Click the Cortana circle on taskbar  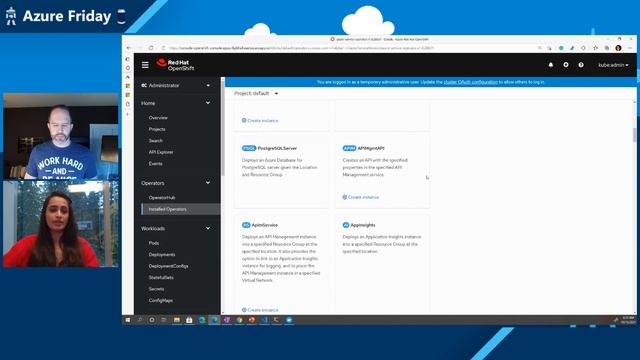click(151, 320)
